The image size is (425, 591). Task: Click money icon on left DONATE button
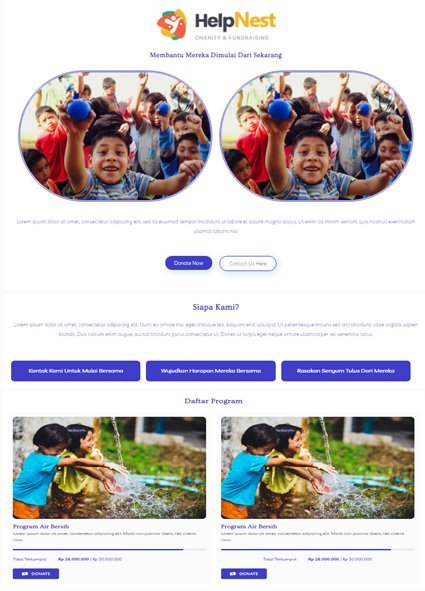point(25,574)
